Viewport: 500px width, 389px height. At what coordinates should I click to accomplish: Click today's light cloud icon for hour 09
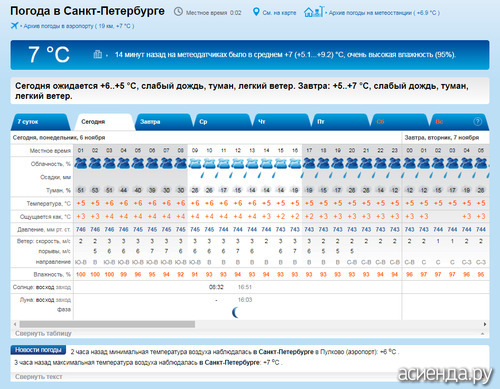[x=195, y=163]
